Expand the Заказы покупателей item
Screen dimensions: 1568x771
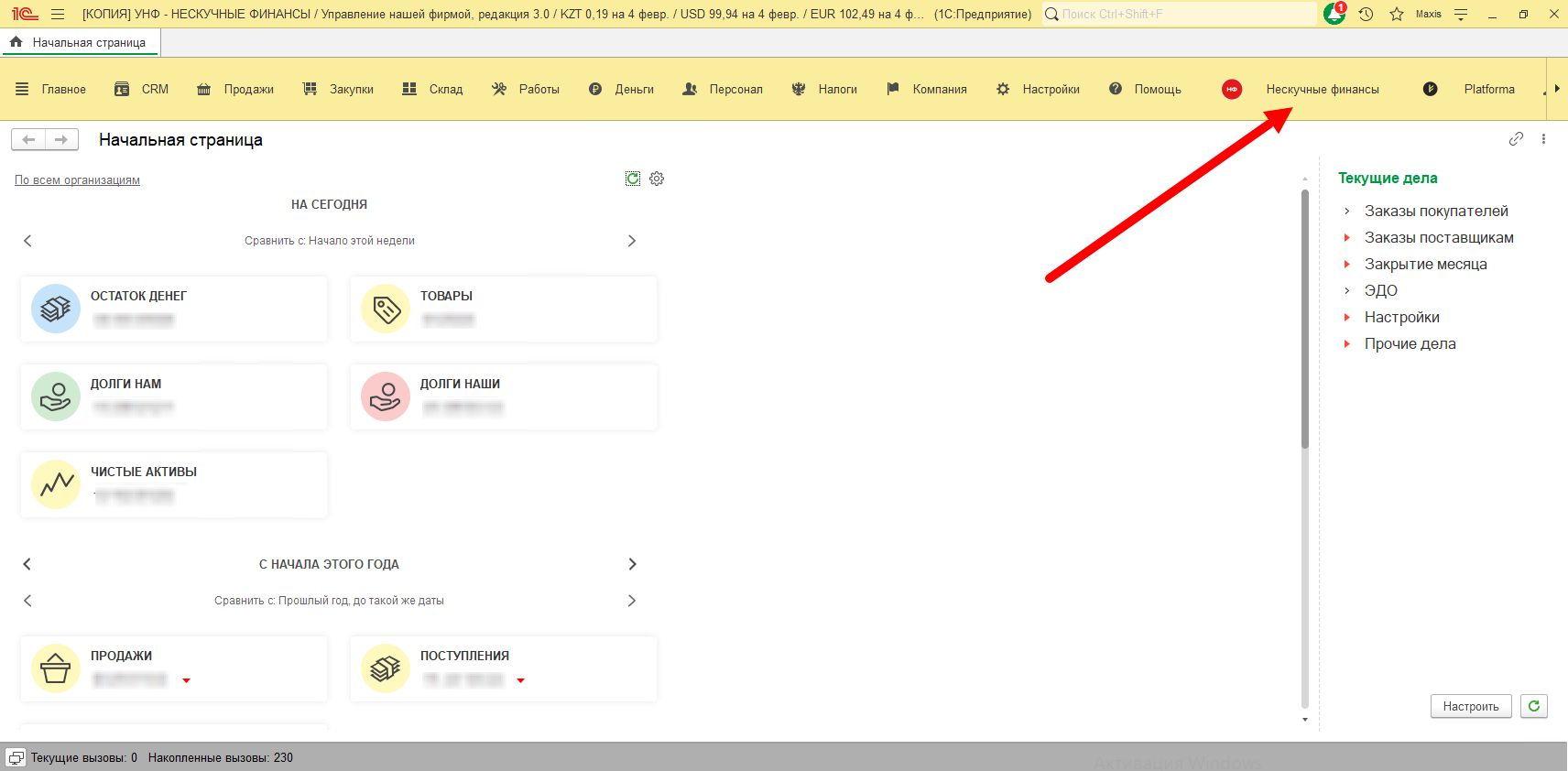[x=1346, y=212]
